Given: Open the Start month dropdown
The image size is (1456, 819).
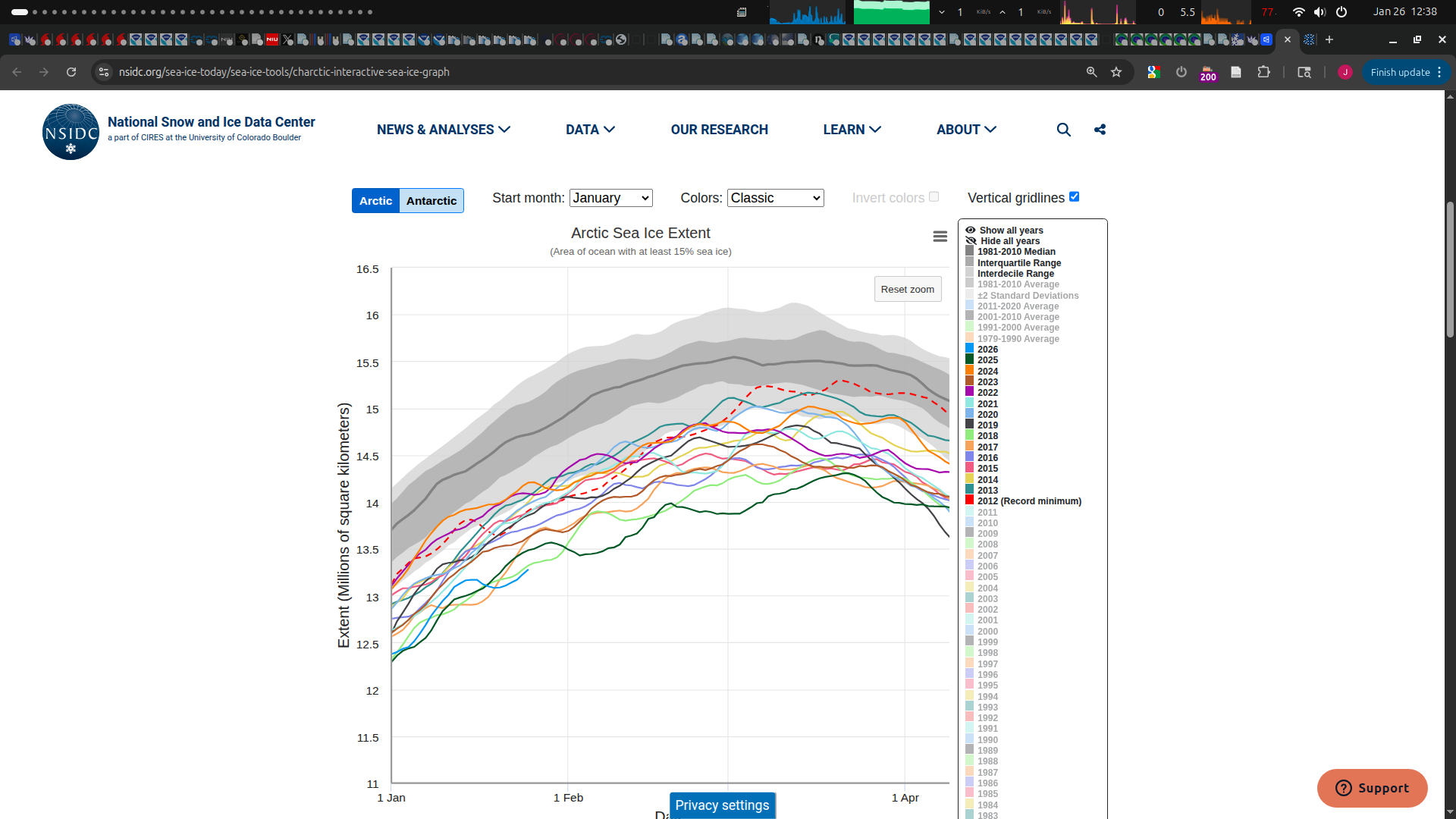Looking at the screenshot, I should click(x=610, y=198).
